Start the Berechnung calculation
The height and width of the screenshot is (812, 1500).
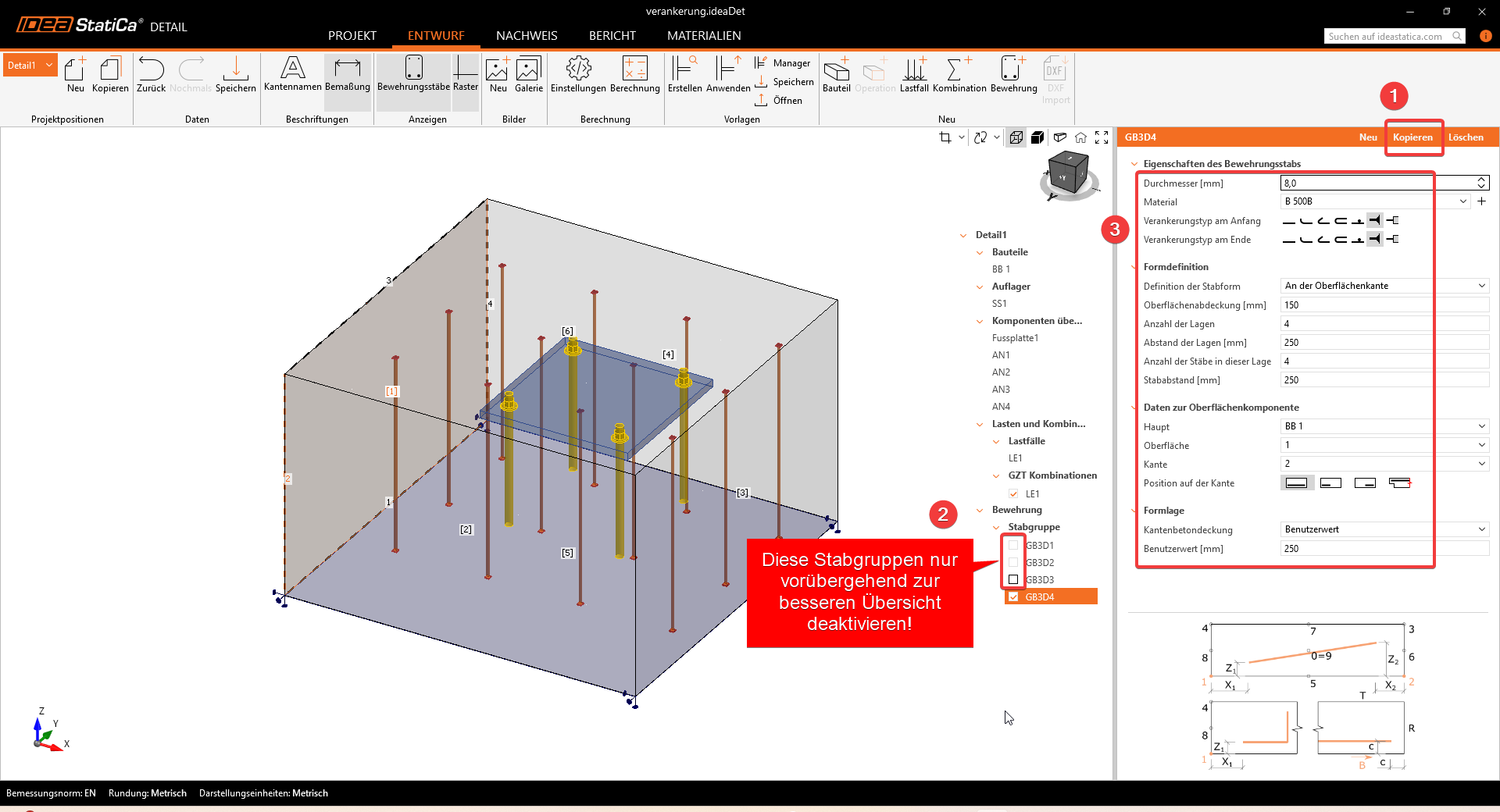pos(634,74)
